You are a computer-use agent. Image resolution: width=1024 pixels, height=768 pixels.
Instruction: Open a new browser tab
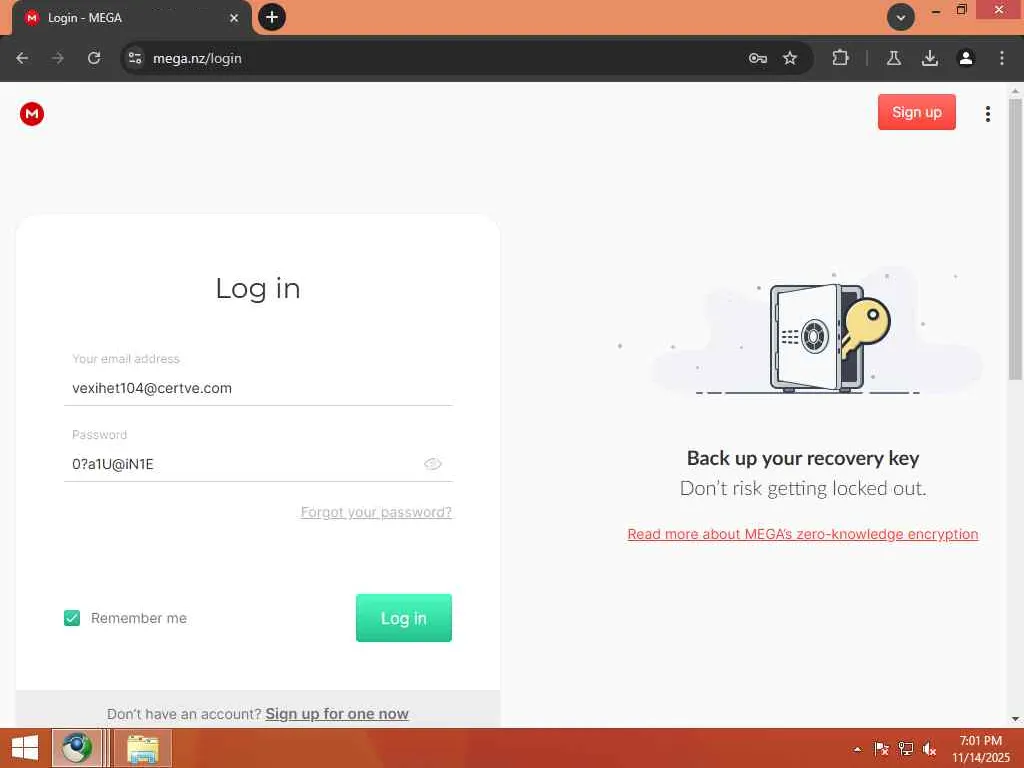point(272,17)
